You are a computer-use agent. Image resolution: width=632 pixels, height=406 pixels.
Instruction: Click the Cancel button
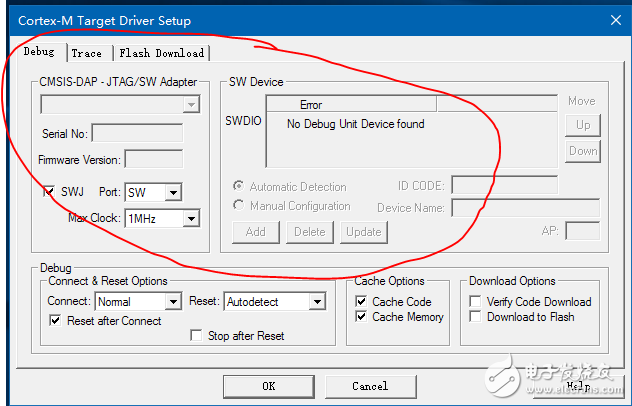370,387
